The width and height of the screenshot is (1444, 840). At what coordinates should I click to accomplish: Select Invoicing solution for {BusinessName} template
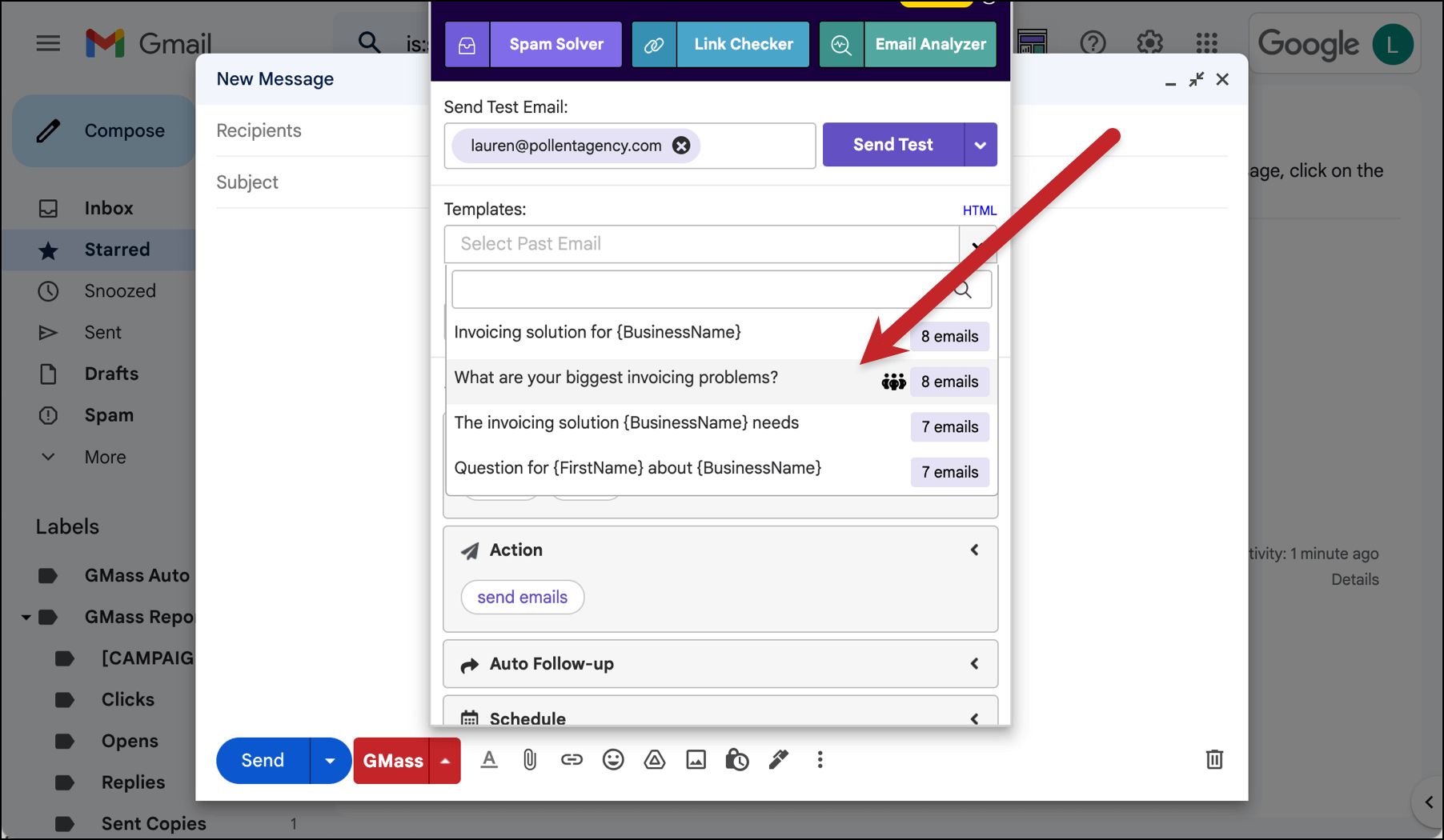tap(721, 334)
